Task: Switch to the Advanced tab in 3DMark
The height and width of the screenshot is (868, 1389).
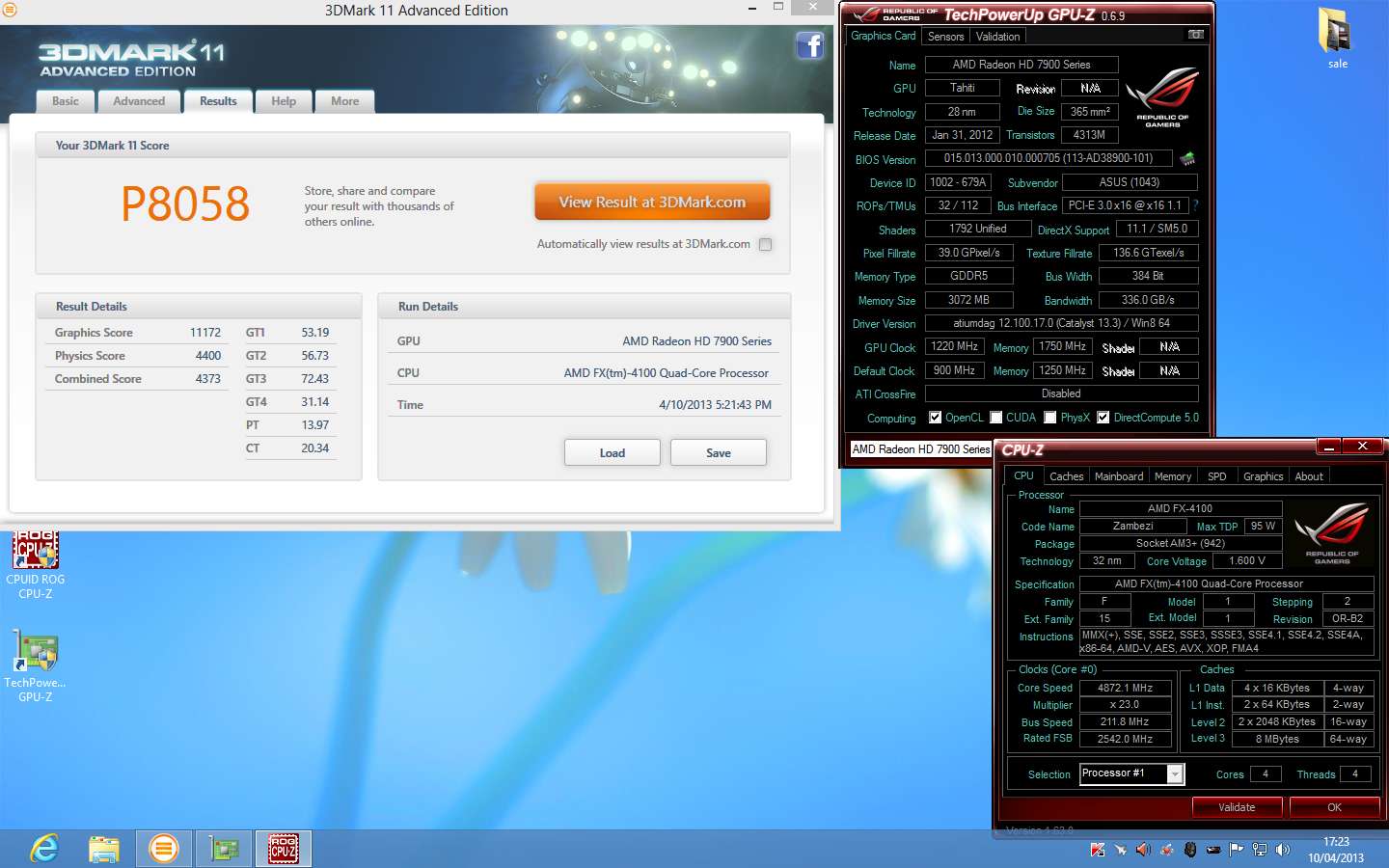Action: (x=139, y=101)
